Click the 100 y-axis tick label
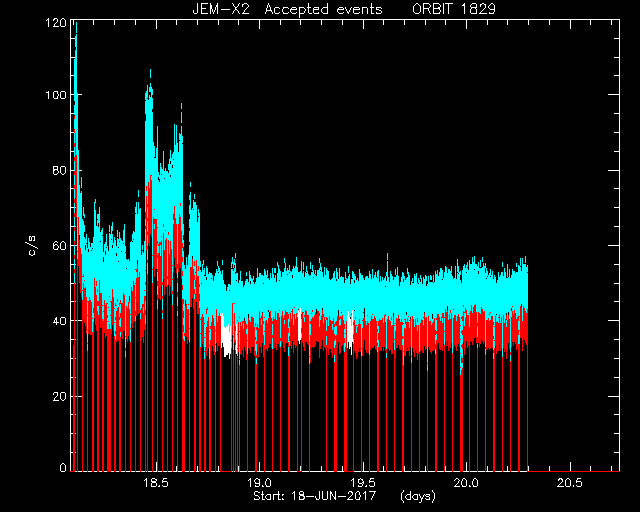Viewport: 640px width, 512px height. [x=56, y=95]
